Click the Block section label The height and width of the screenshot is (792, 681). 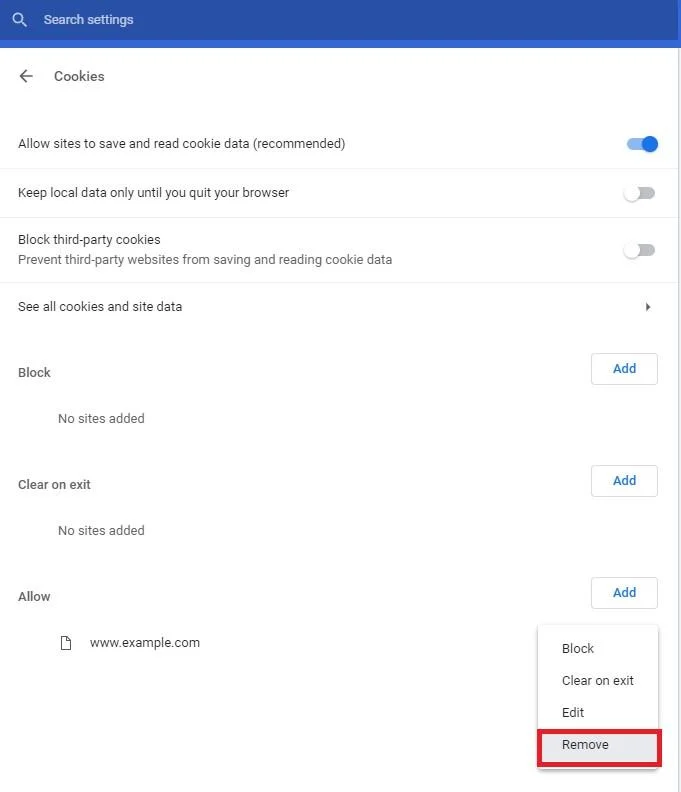(34, 373)
